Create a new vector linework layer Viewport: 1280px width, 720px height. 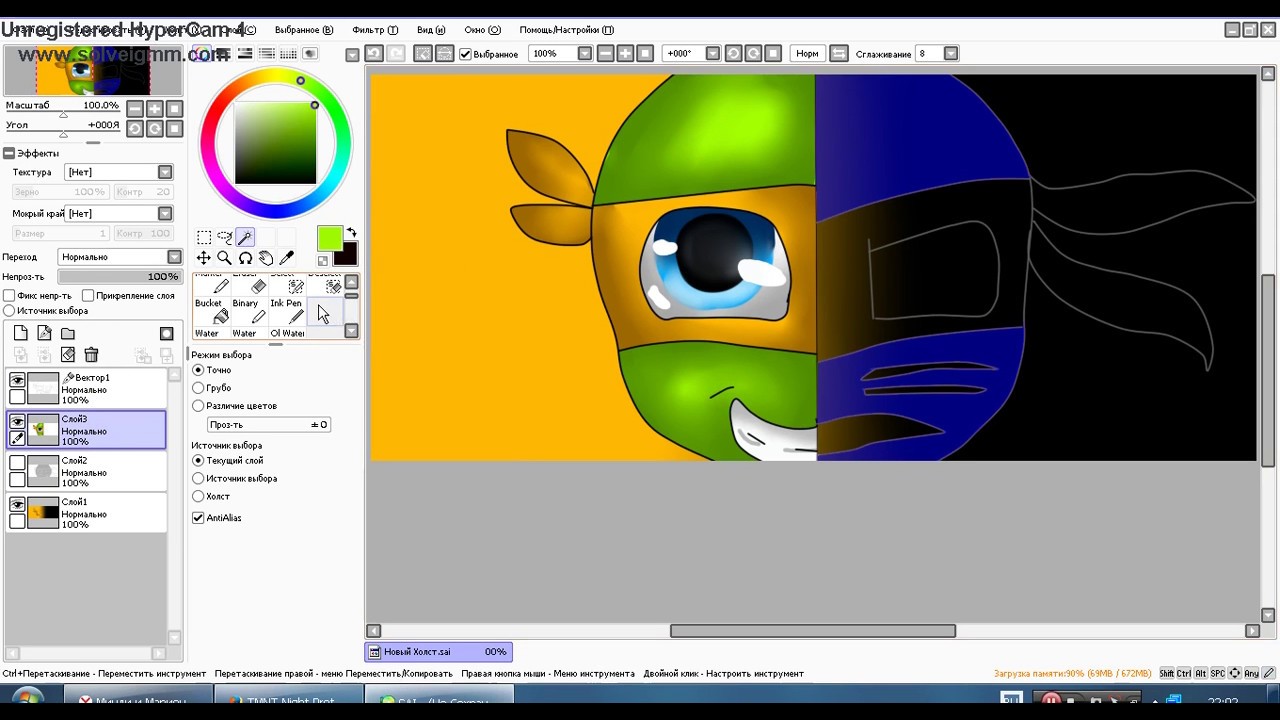tap(44, 333)
